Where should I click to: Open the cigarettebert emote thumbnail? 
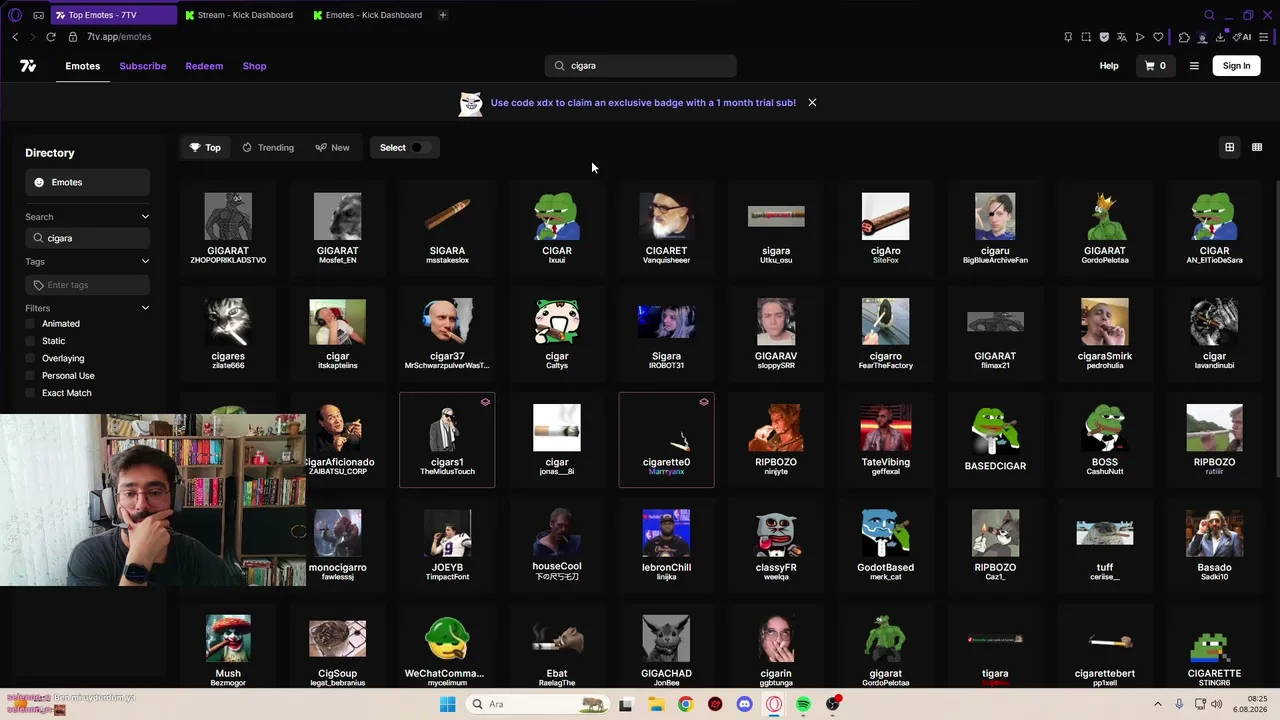1105,640
